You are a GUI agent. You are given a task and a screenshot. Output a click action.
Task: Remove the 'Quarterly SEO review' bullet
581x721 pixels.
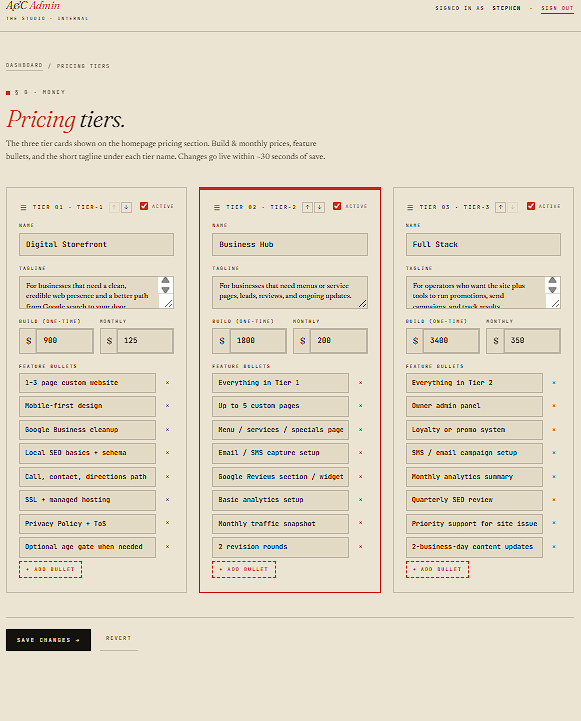pyautogui.click(x=554, y=499)
